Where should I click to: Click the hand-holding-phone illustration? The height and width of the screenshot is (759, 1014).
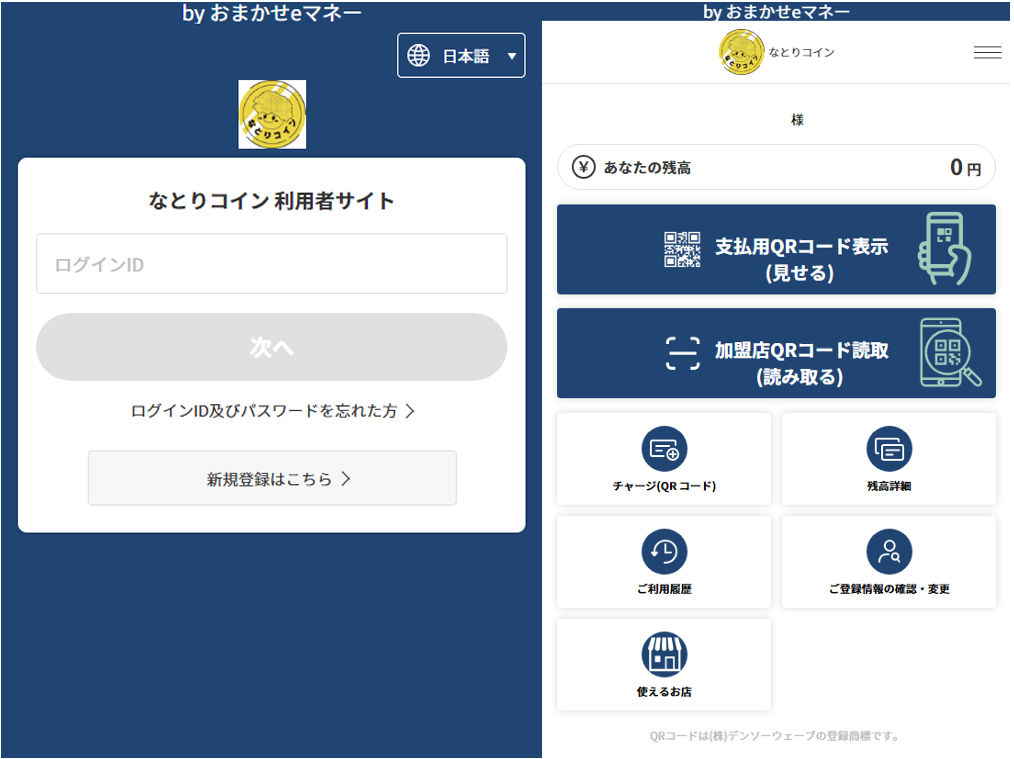point(945,249)
